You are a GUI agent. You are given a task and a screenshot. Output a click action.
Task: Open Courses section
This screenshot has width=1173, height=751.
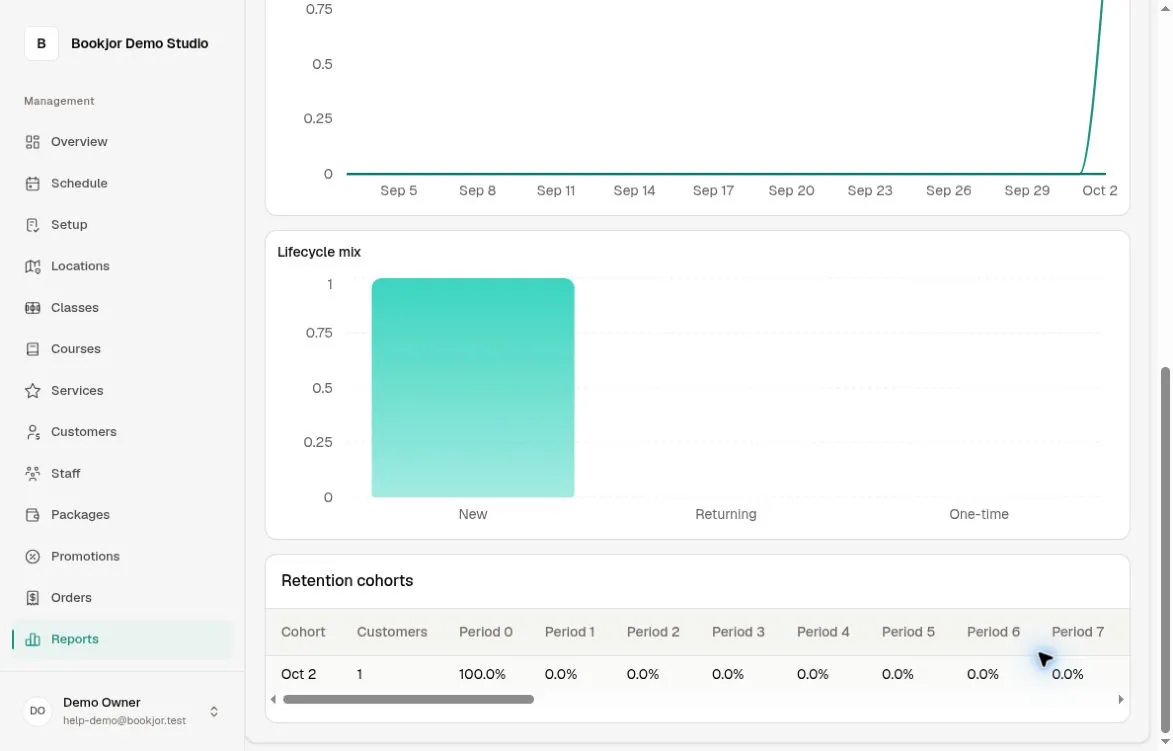[x=121, y=349]
